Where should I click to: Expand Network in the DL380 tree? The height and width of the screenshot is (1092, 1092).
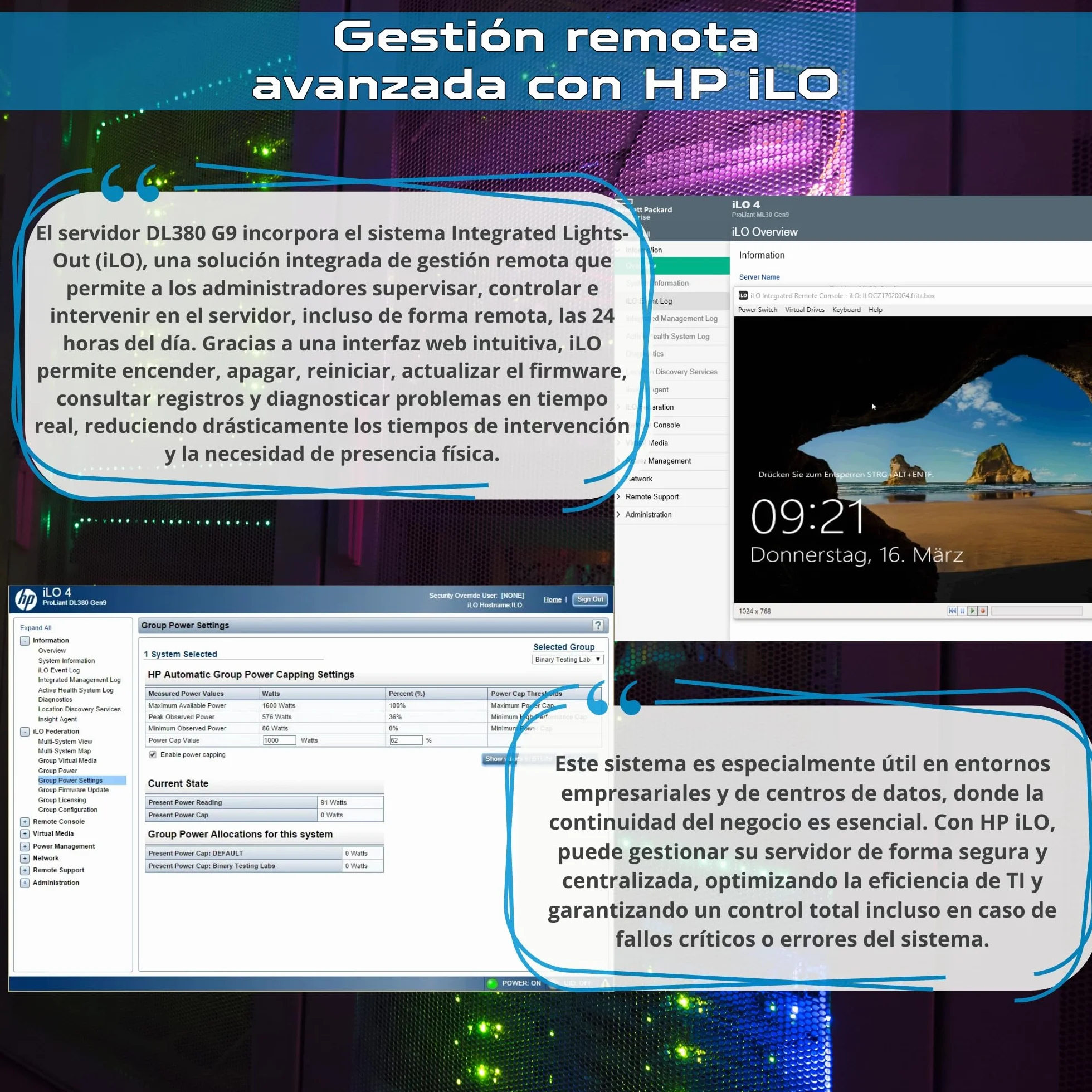(25, 858)
